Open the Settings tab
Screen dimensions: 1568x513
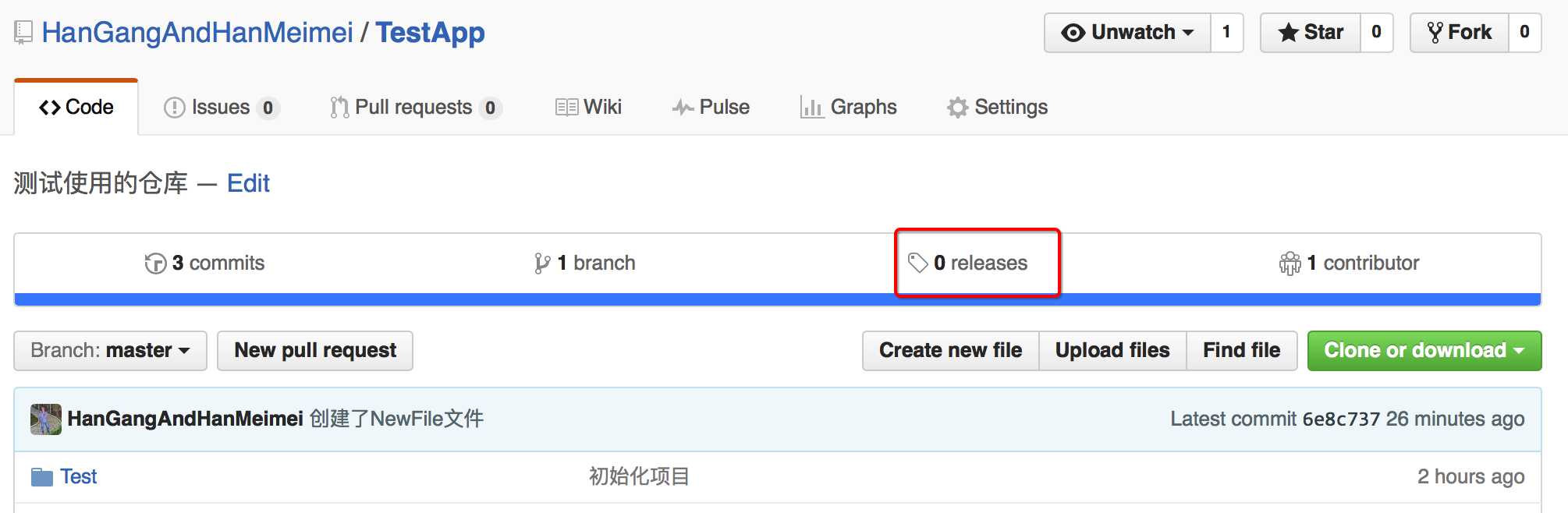click(x=997, y=108)
